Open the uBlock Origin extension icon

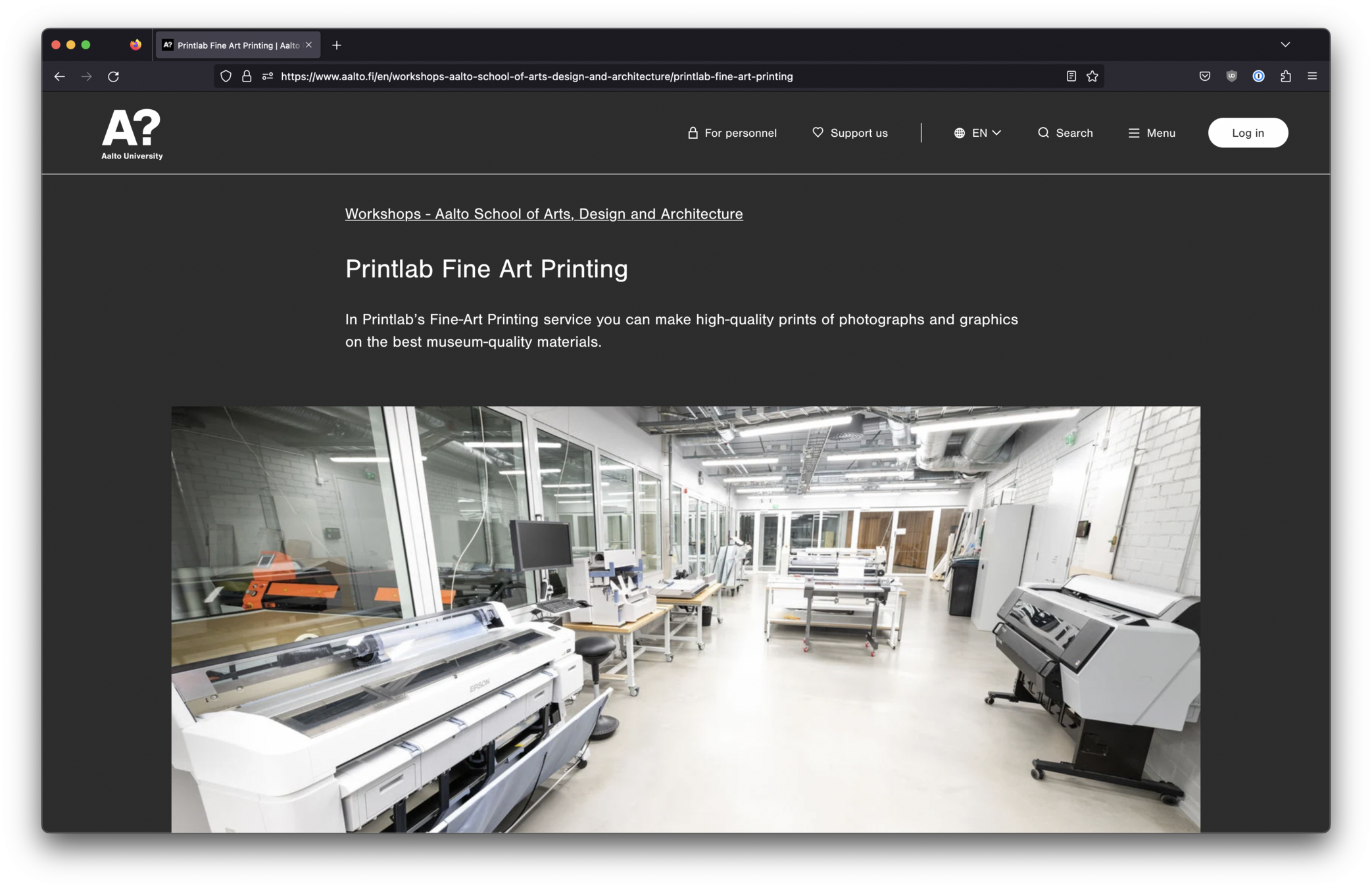[x=1231, y=76]
